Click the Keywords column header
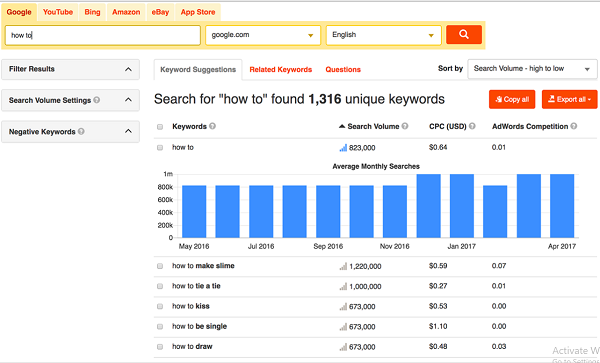The width and height of the screenshot is (600, 363). coord(189,127)
